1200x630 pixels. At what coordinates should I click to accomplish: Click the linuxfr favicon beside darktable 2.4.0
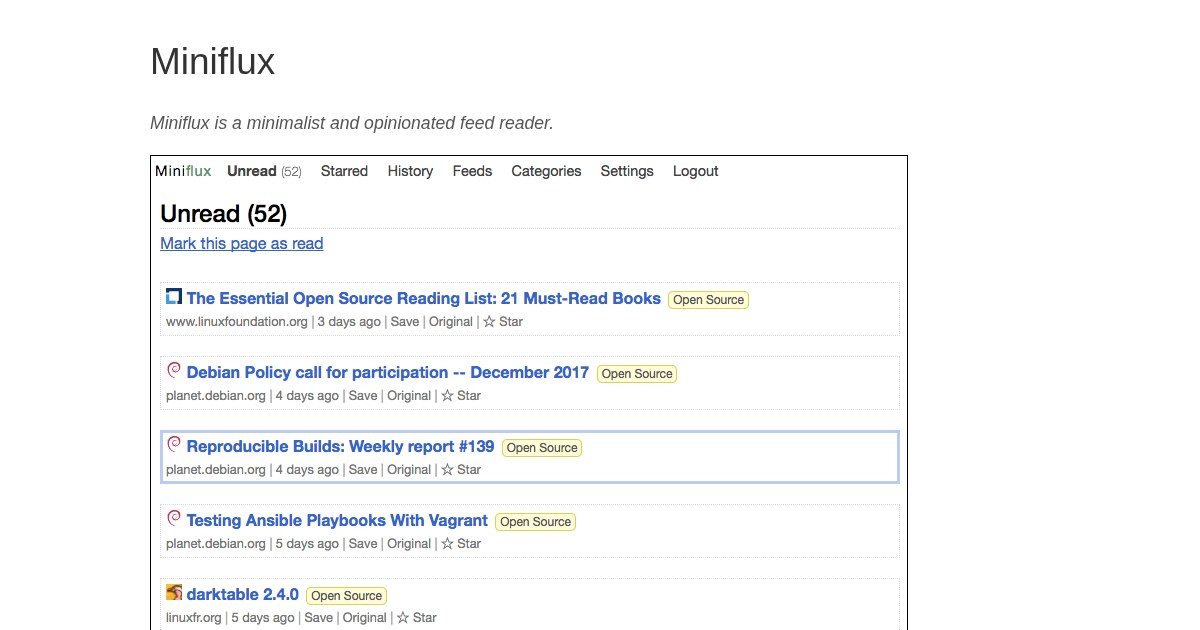tap(174, 592)
